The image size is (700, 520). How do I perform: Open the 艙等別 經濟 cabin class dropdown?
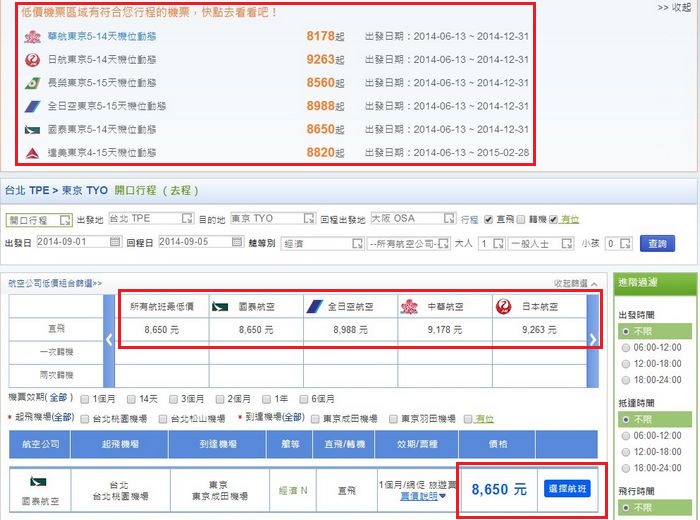click(322, 244)
